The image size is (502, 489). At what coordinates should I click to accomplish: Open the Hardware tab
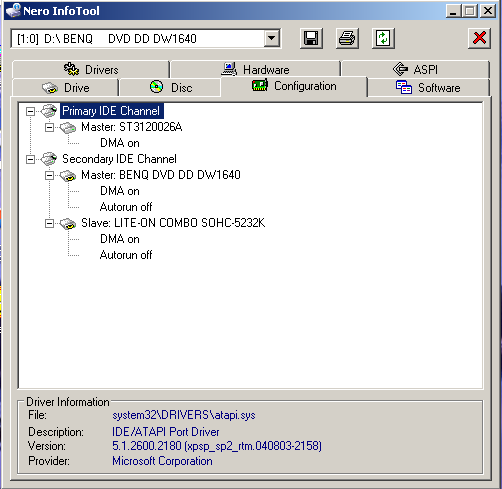(255, 69)
